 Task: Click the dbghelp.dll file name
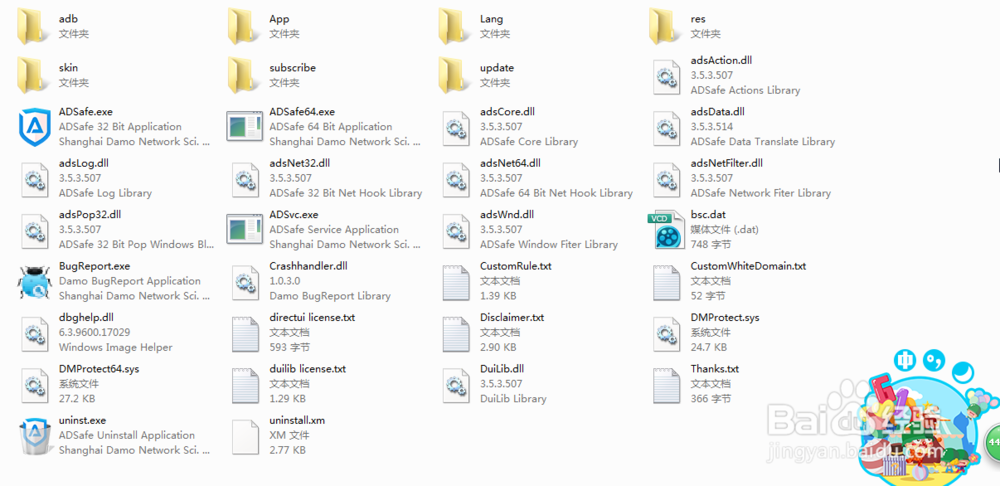tap(86, 318)
